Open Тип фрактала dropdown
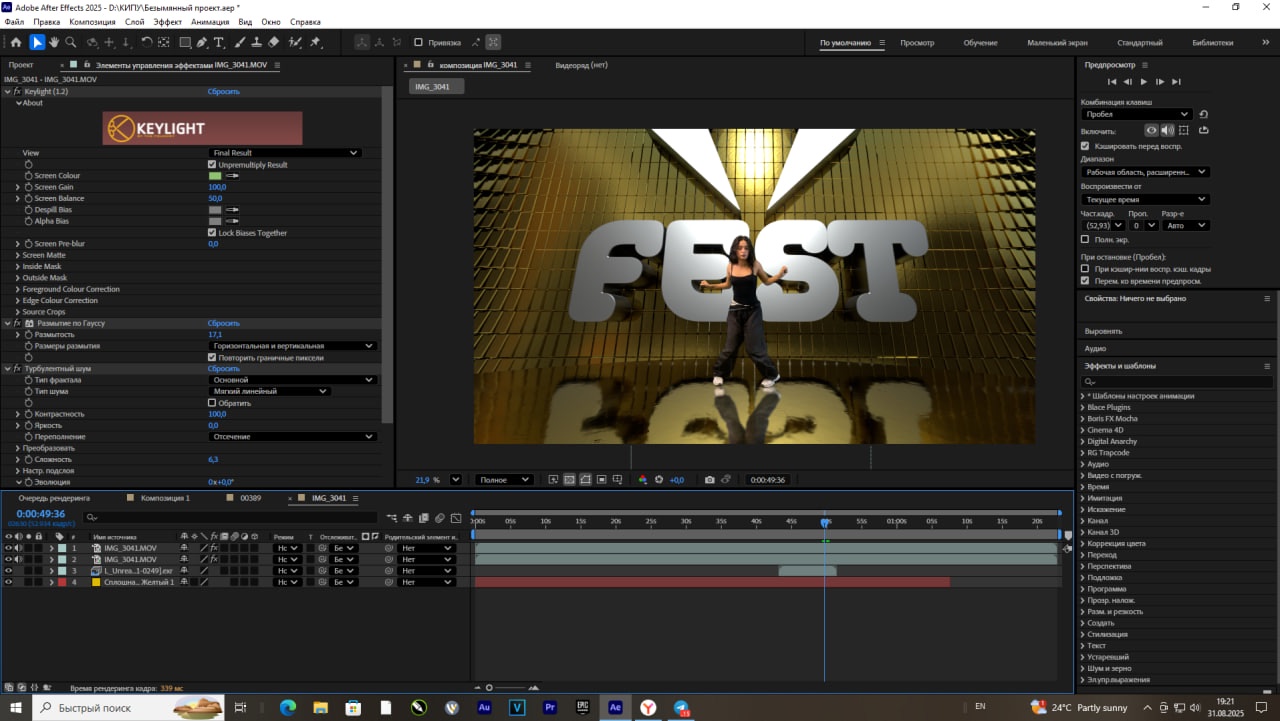This screenshot has width=1280, height=721. click(x=292, y=380)
